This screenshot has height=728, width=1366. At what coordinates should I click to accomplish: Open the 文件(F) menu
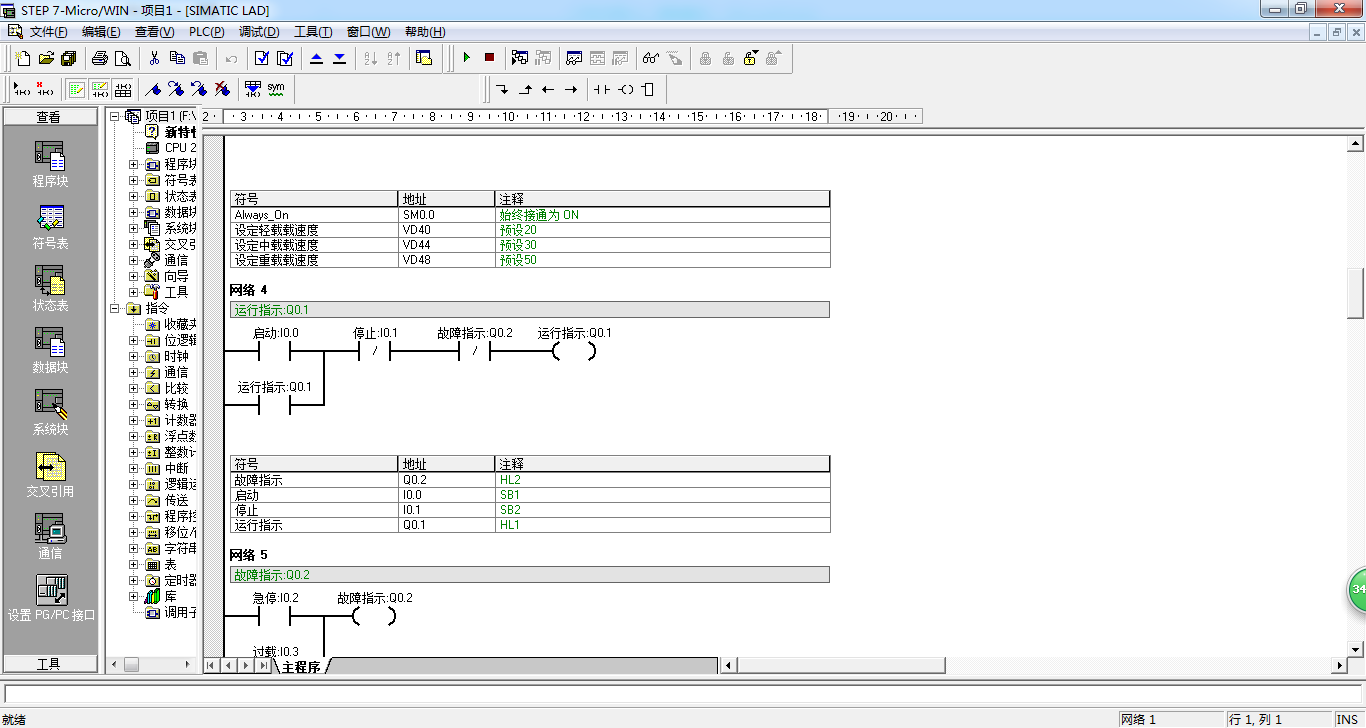pos(48,32)
